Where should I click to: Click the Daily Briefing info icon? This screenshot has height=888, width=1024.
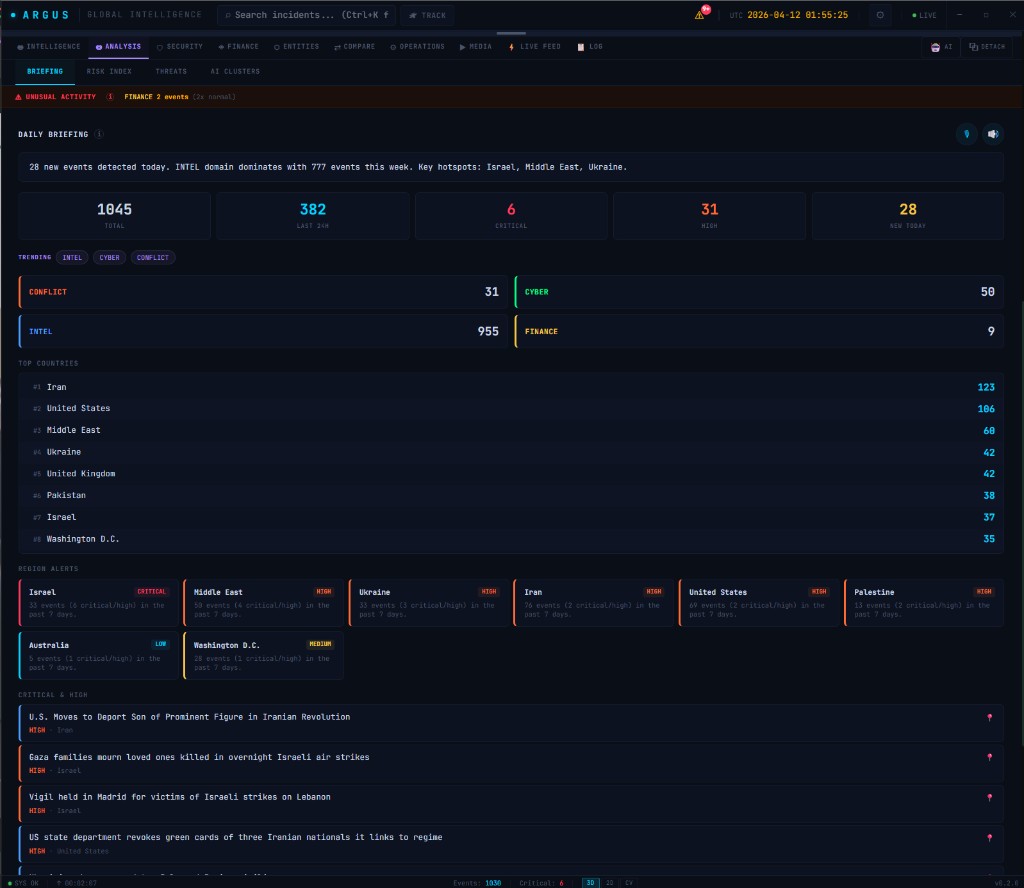99,135
